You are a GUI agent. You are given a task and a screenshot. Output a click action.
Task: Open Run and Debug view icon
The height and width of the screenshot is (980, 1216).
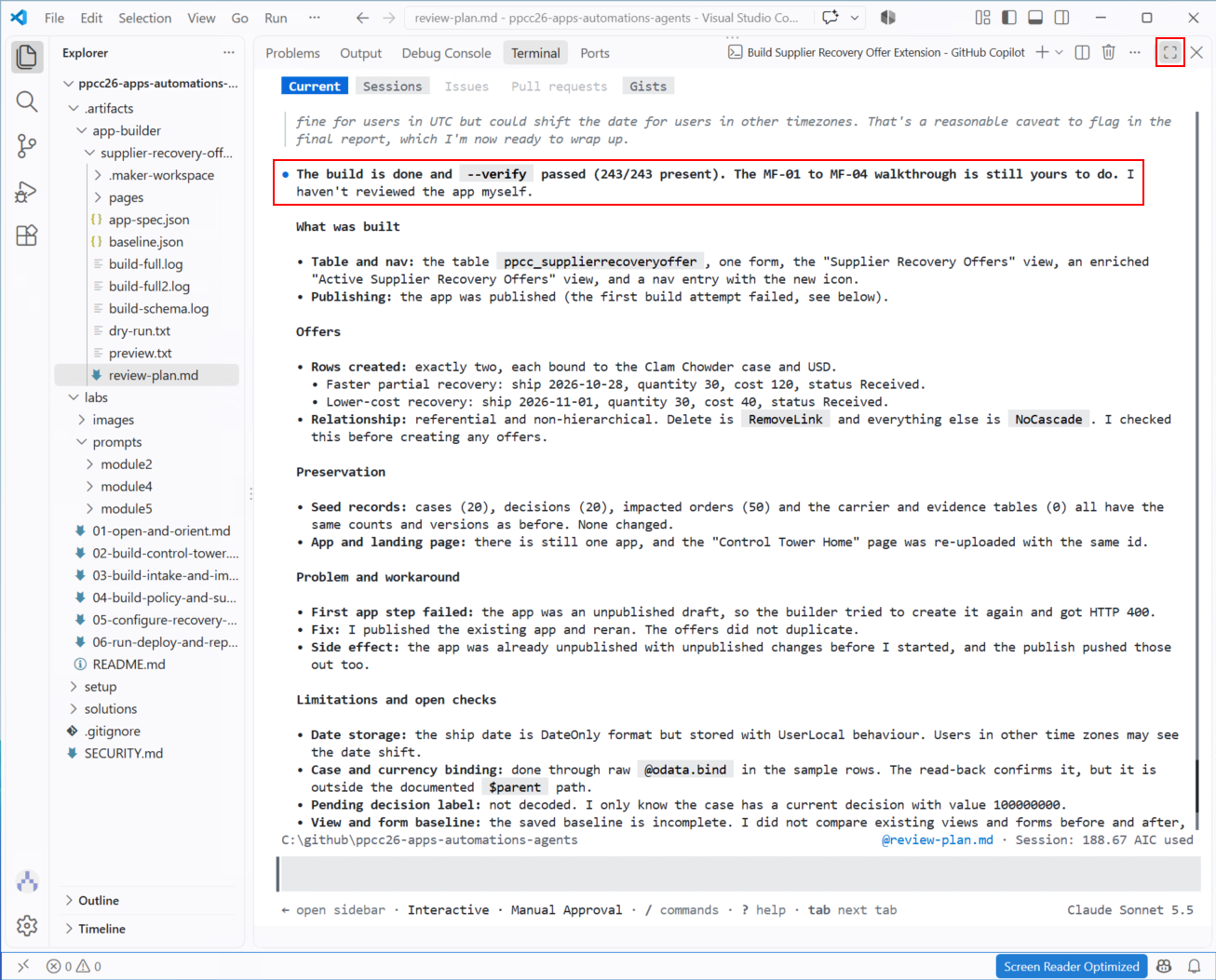click(x=27, y=191)
